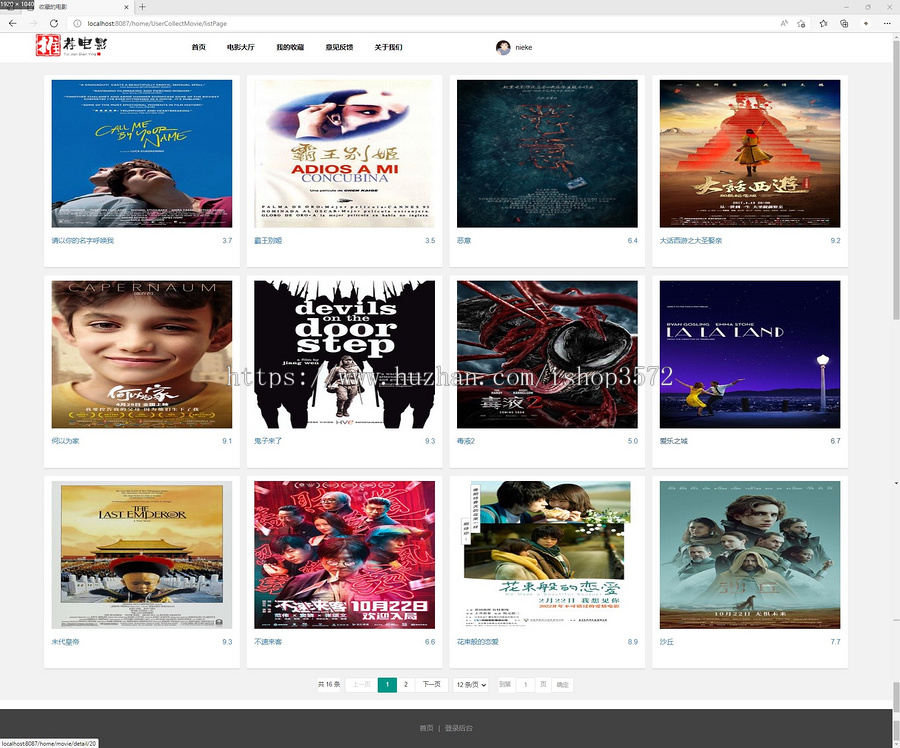Open the favorites list icon

coord(823,24)
